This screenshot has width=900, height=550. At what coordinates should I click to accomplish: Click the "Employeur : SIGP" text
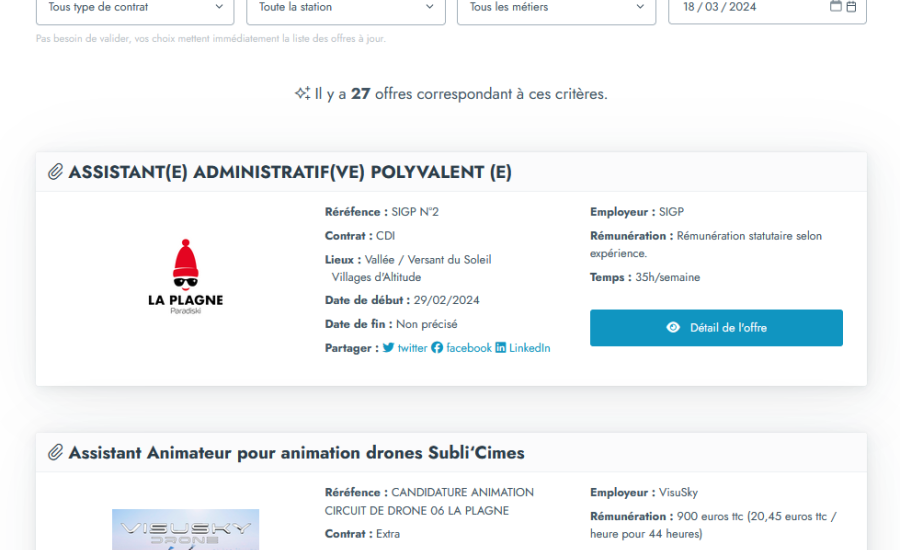pos(637,212)
